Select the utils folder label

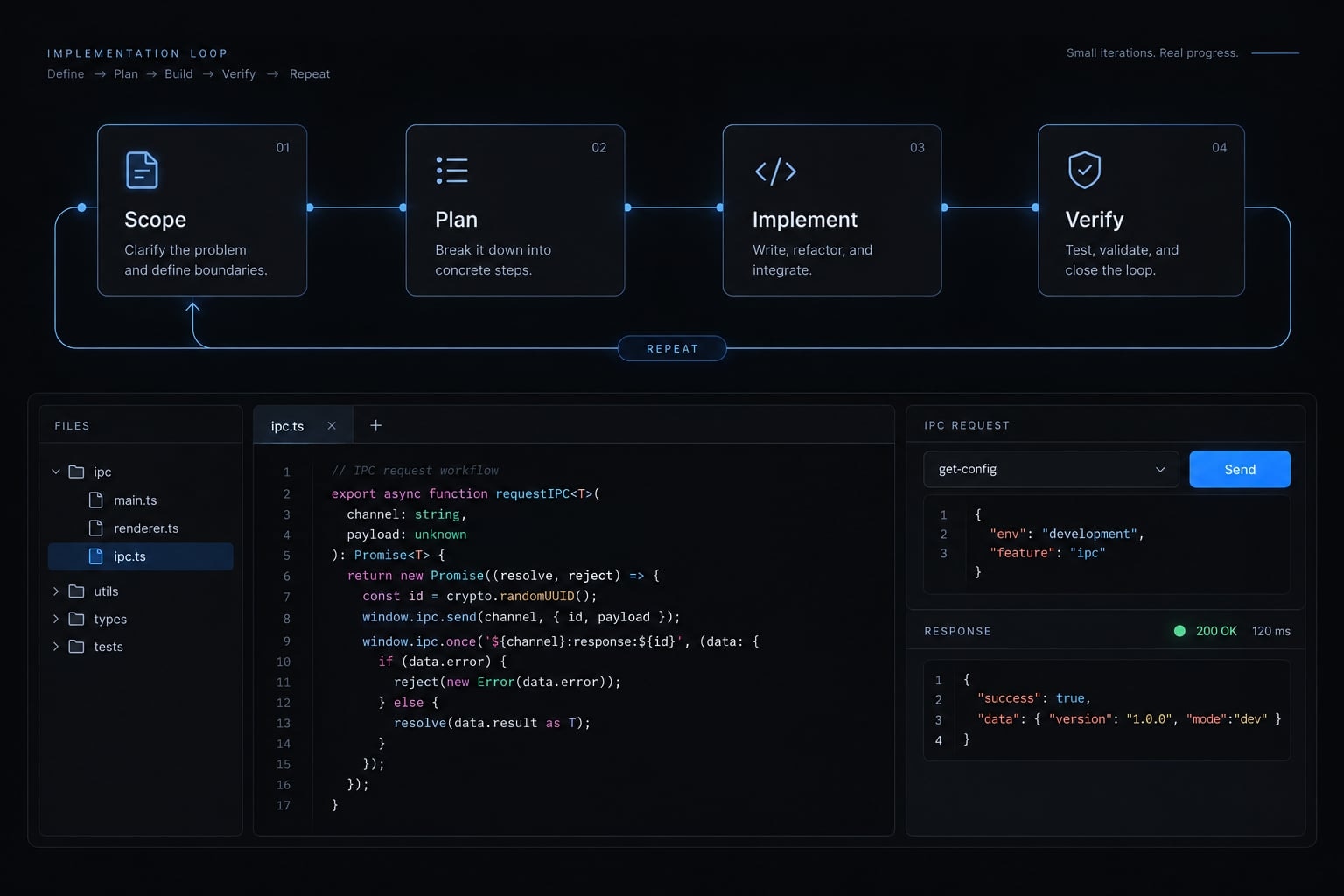pos(106,591)
